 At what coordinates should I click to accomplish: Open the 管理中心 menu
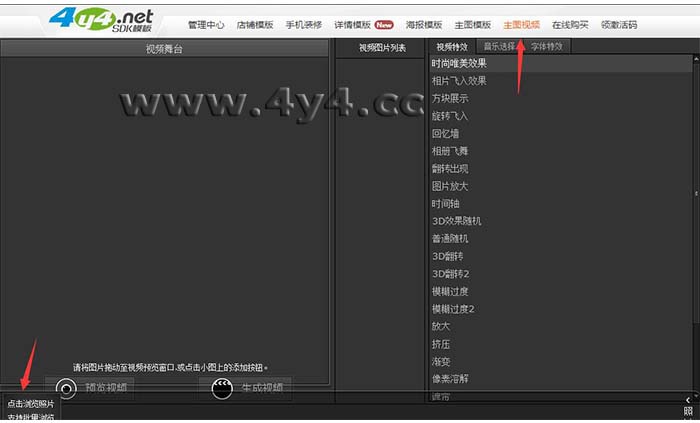point(207,24)
